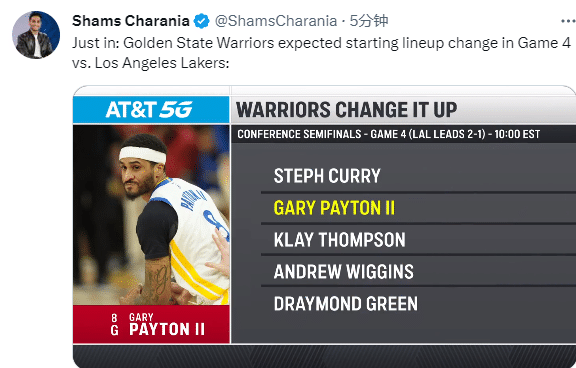Open the @ShamsCharania handle link
The height and width of the screenshot is (368, 576).
(x=276, y=21)
